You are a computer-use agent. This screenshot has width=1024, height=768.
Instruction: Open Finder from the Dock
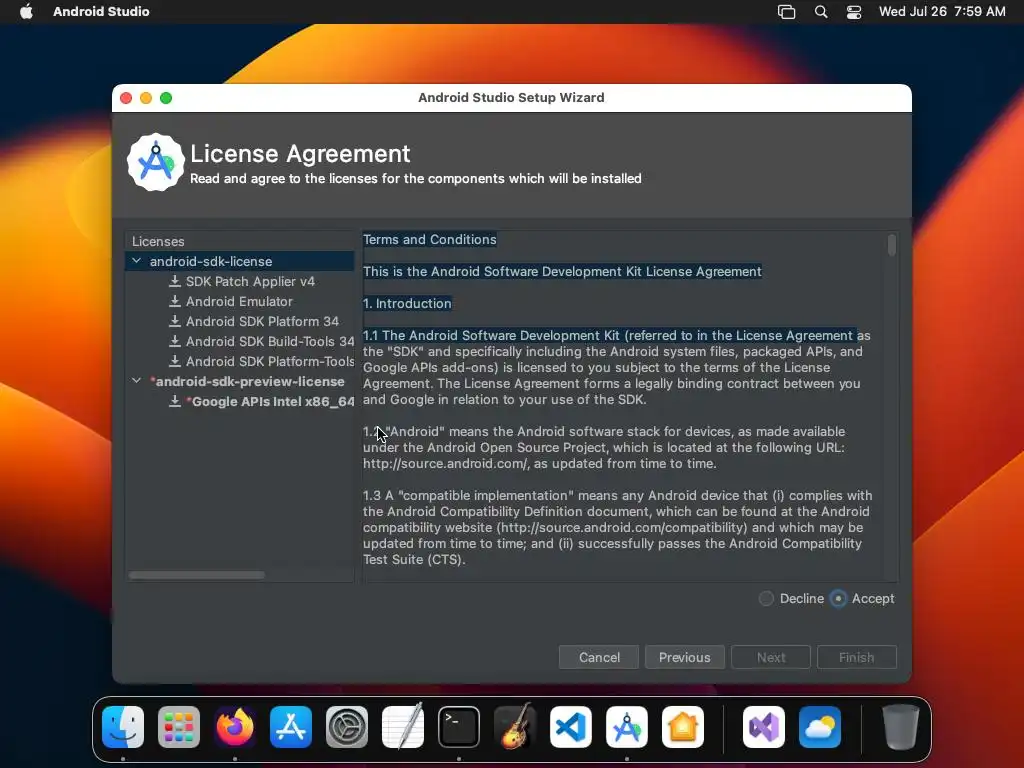[123, 727]
